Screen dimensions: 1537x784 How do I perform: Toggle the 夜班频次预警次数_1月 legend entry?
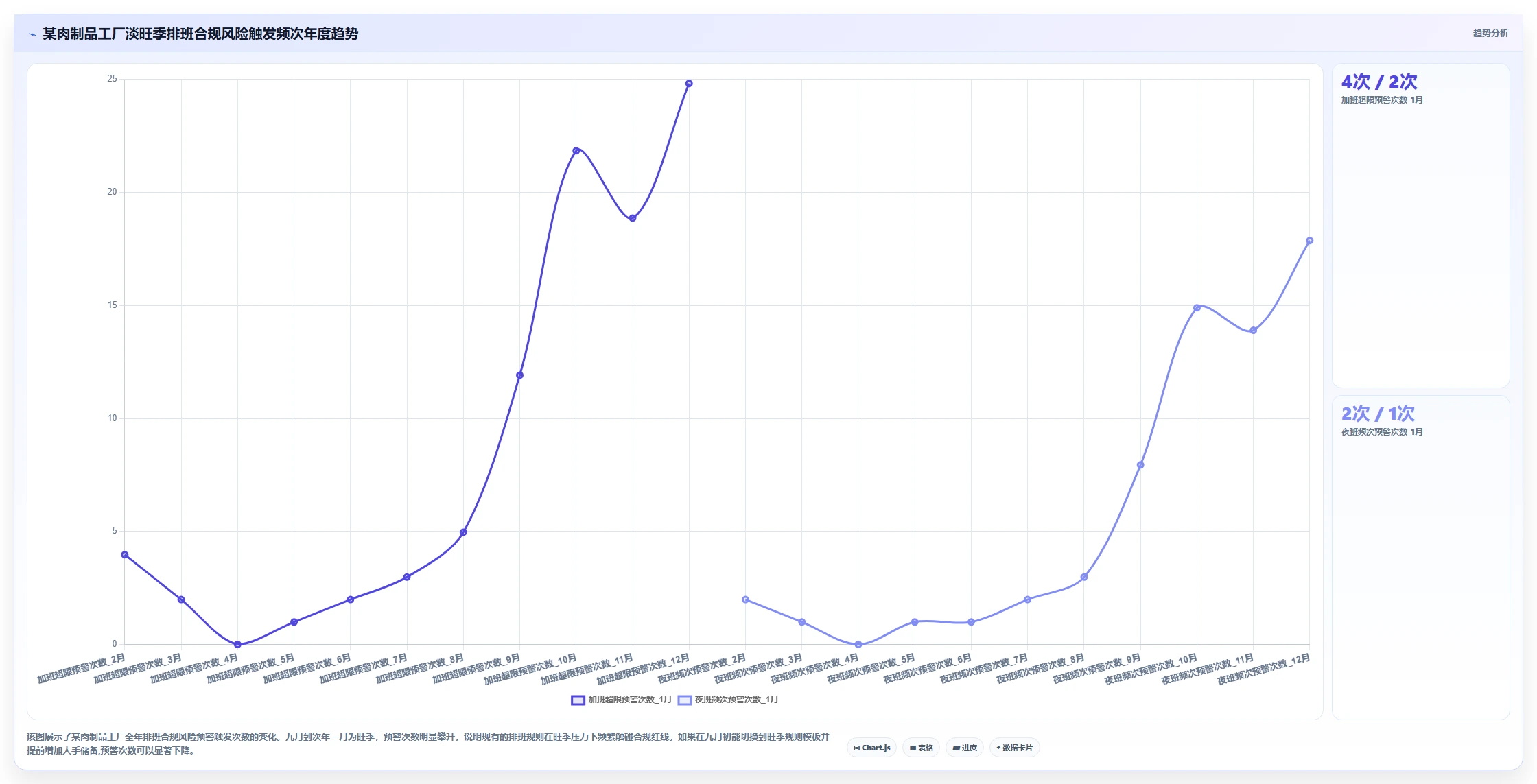pos(728,700)
